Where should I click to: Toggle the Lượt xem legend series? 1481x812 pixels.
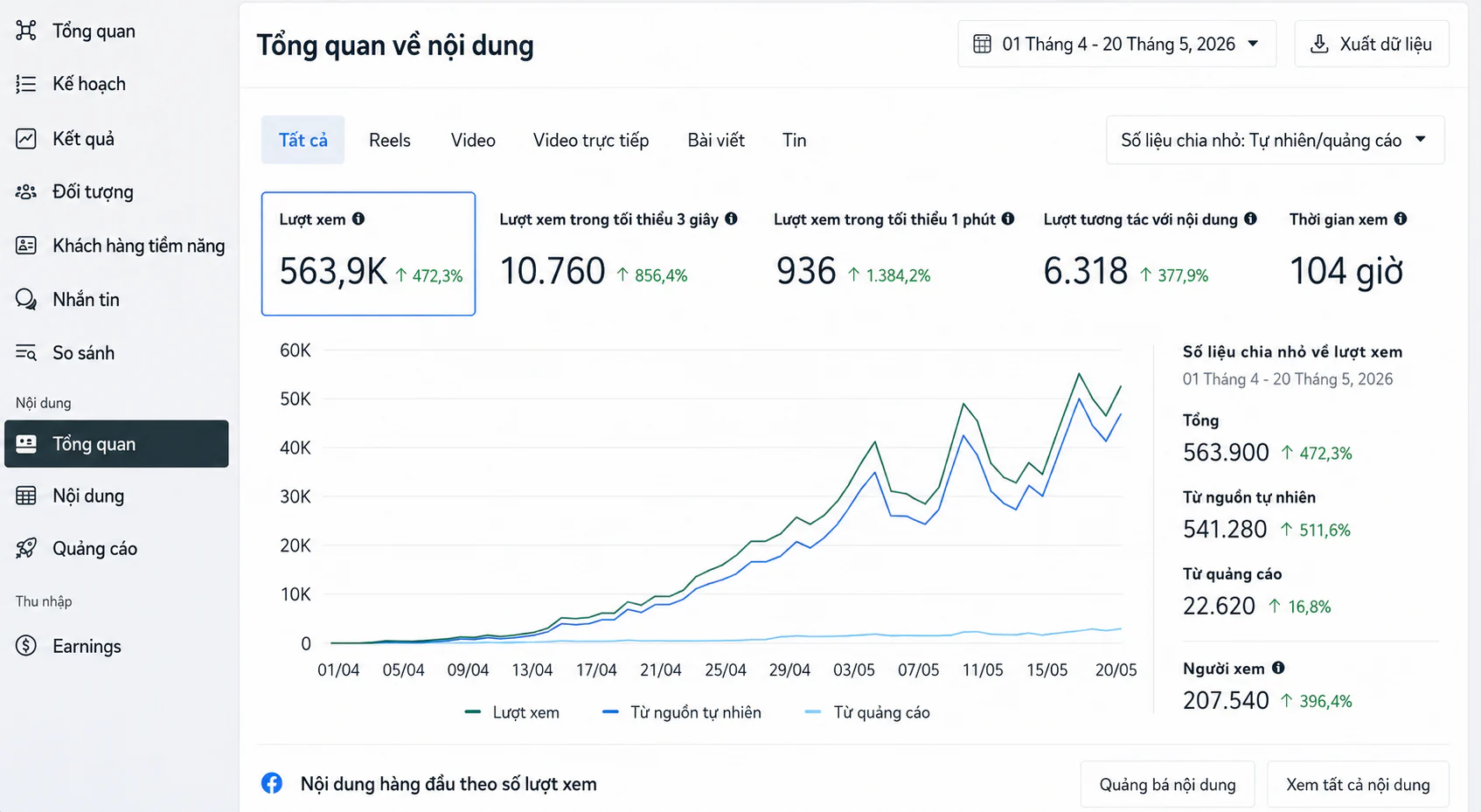click(512, 712)
